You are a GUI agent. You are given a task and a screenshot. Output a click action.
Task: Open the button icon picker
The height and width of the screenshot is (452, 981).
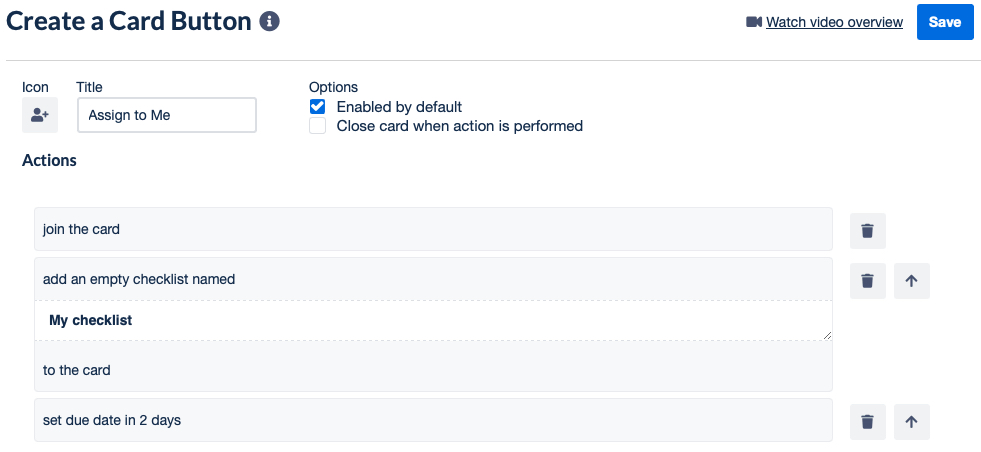click(x=40, y=115)
